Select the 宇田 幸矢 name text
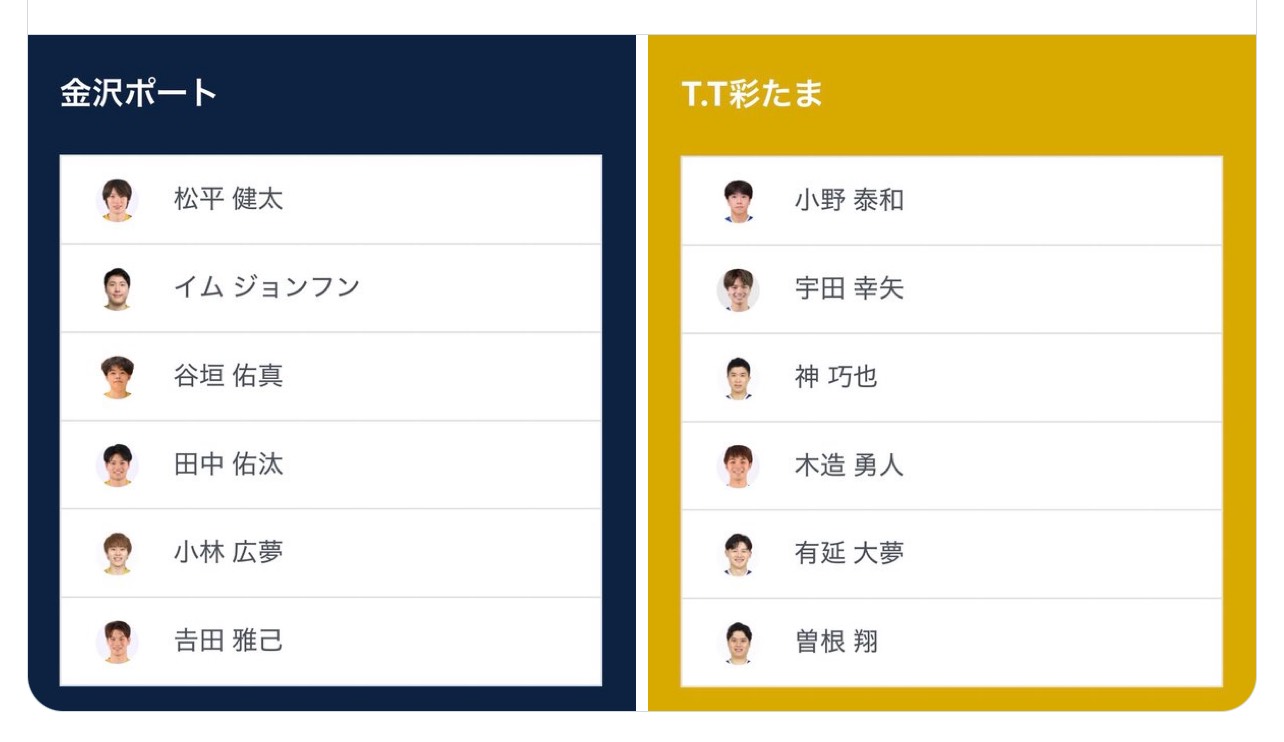The height and width of the screenshot is (742, 1284). [849, 290]
